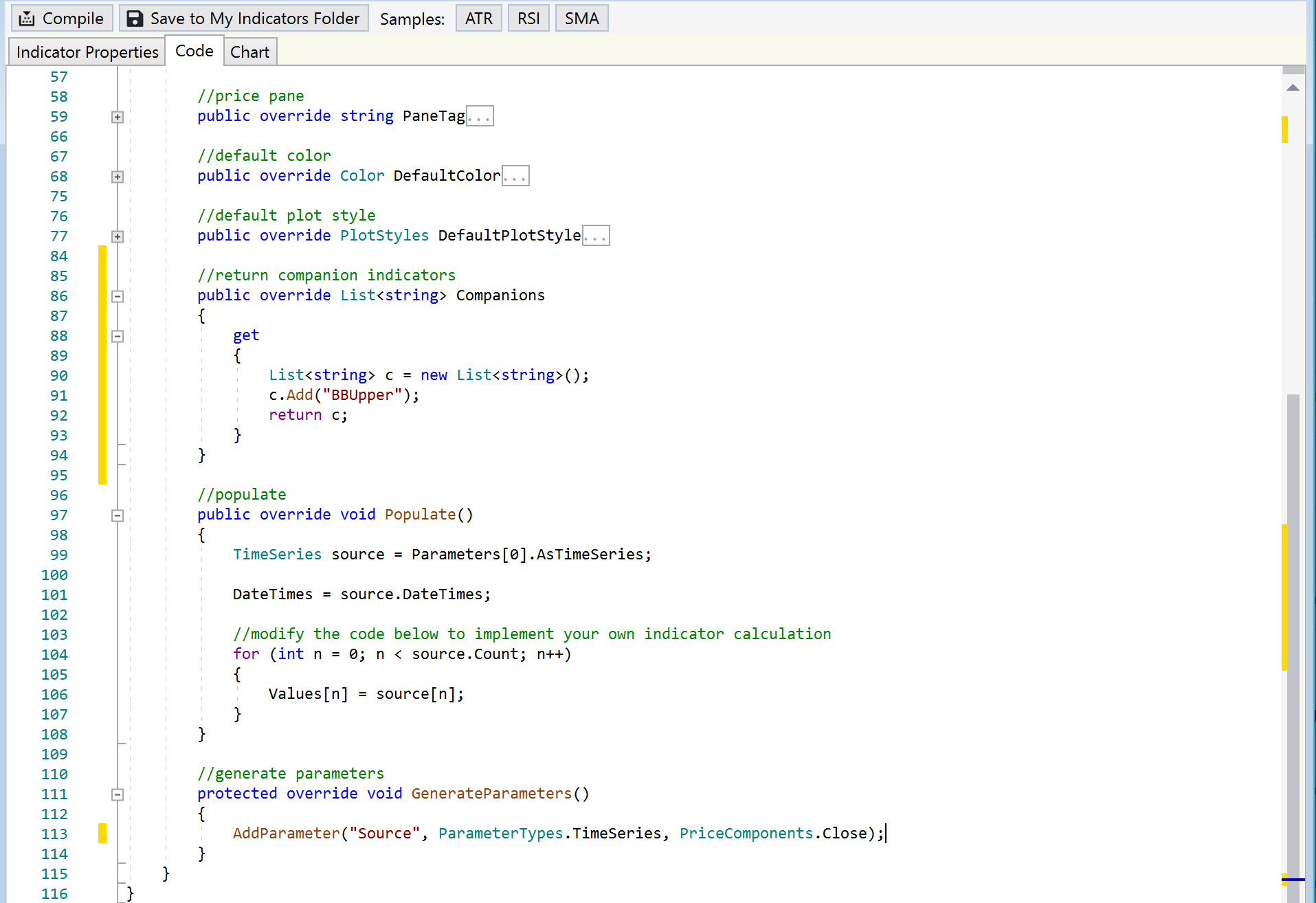Click the //default color comment
Screen dimensions: 1316x903
click(264, 156)
